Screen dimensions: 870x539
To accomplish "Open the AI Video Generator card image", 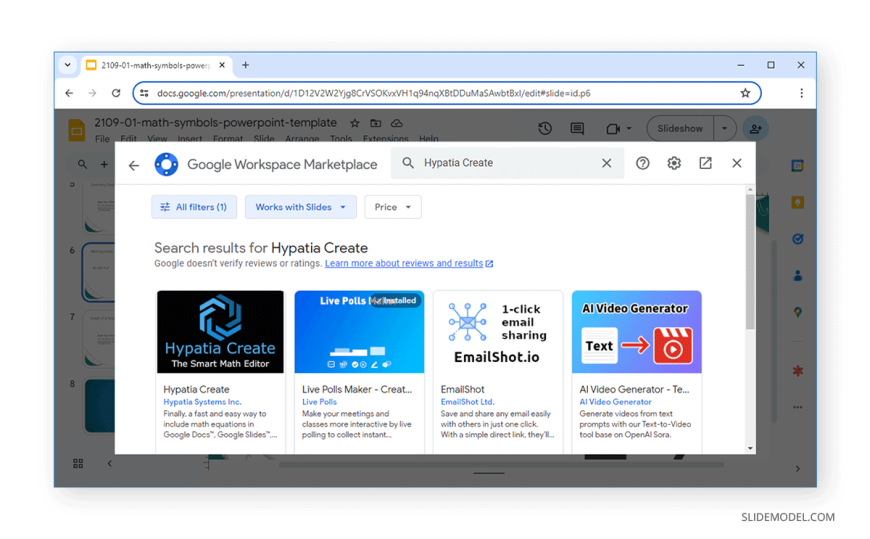I will (636, 332).
